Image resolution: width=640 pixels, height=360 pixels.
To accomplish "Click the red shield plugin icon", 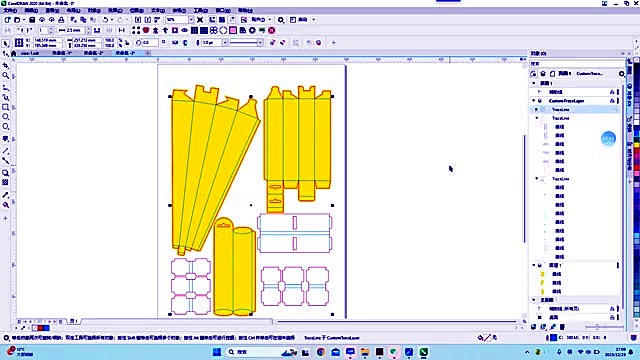I will click(x=146, y=30).
